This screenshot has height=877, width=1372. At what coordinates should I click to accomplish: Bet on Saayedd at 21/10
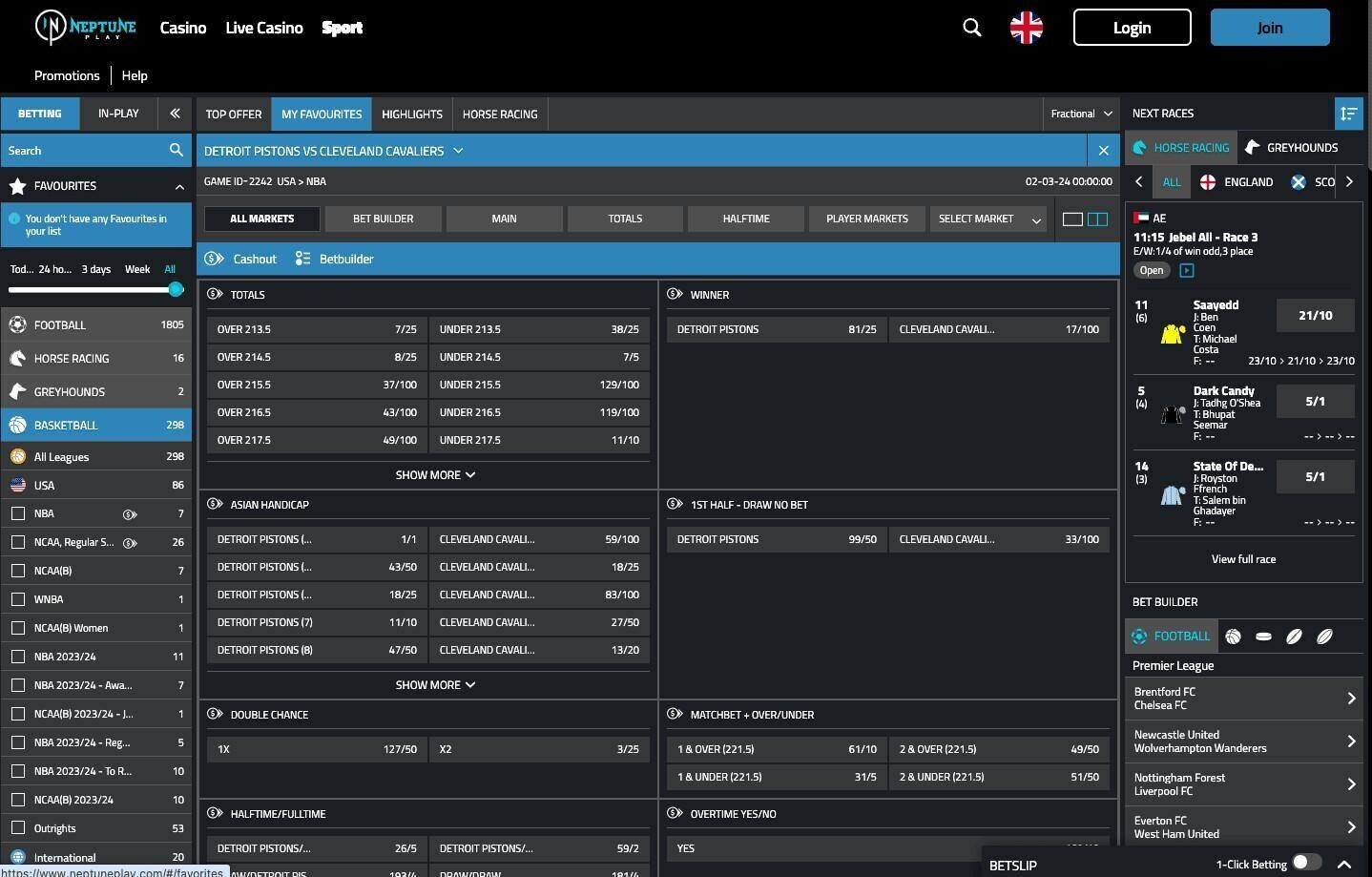point(1315,315)
